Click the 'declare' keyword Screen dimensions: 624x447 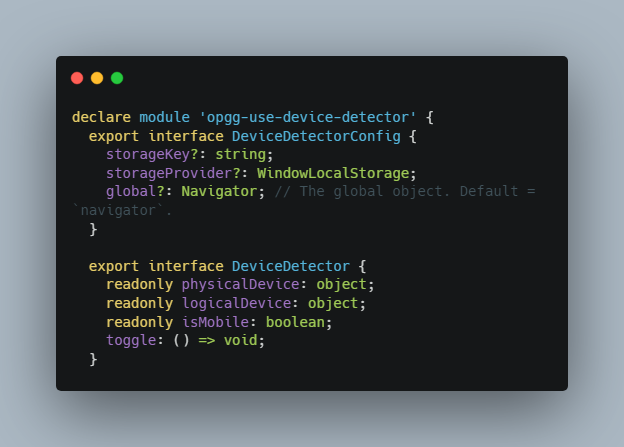[x=101, y=117]
